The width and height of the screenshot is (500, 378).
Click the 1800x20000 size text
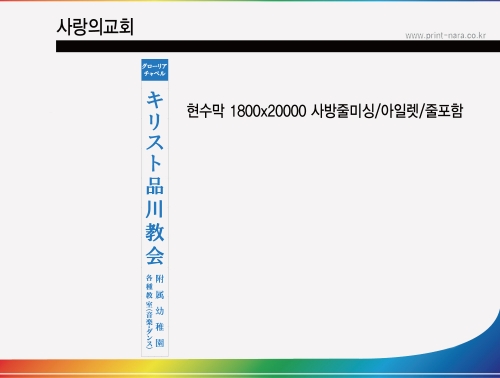tap(268, 111)
